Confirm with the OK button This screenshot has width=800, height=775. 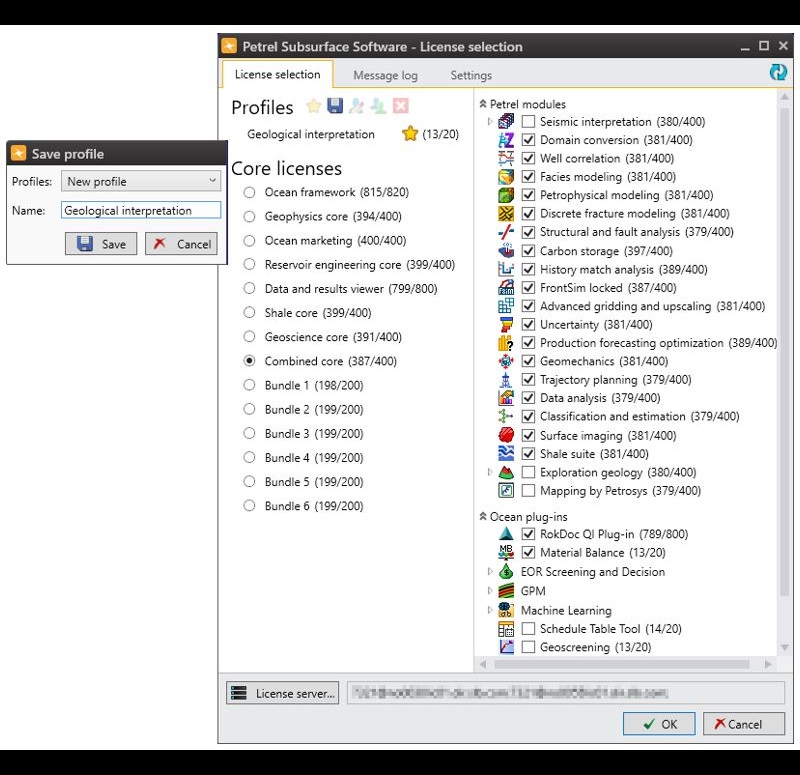pyautogui.click(x=659, y=724)
